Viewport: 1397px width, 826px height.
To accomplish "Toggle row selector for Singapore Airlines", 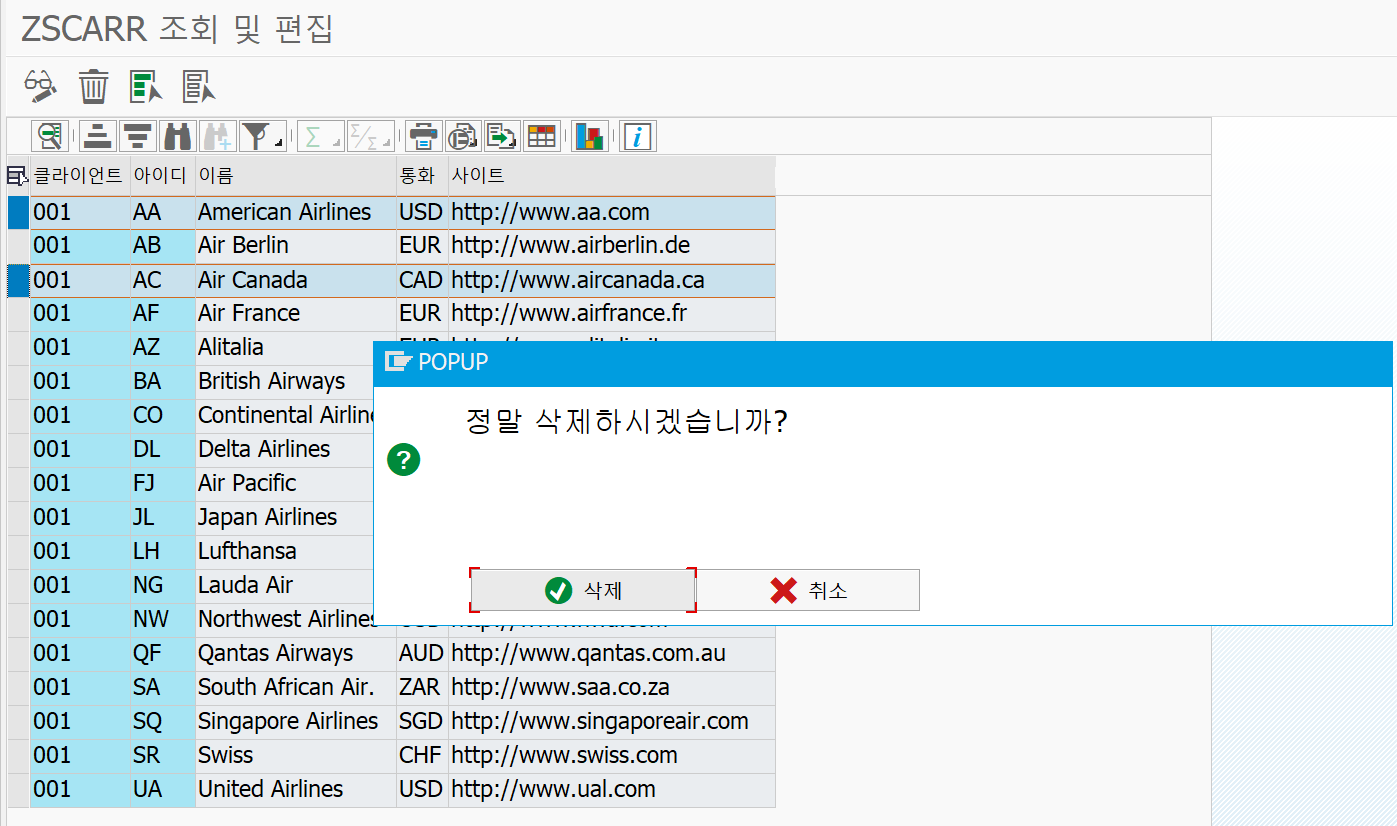I will [18, 722].
